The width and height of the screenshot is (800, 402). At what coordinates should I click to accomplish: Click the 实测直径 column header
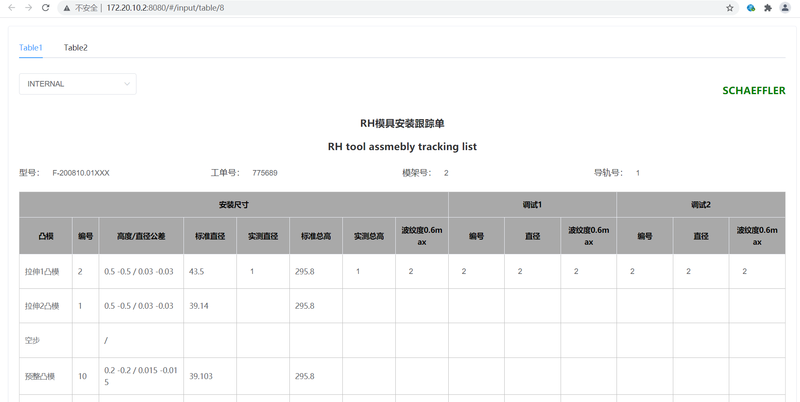coord(263,236)
